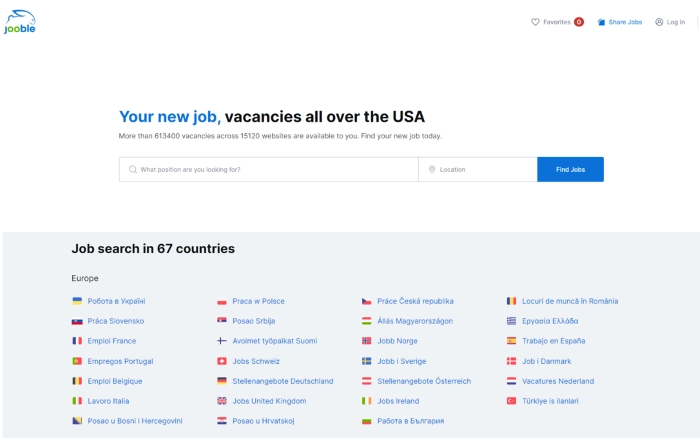The image size is (700, 438).
Task: Open the Log in link
Action: pyautogui.click(x=676, y=22)
